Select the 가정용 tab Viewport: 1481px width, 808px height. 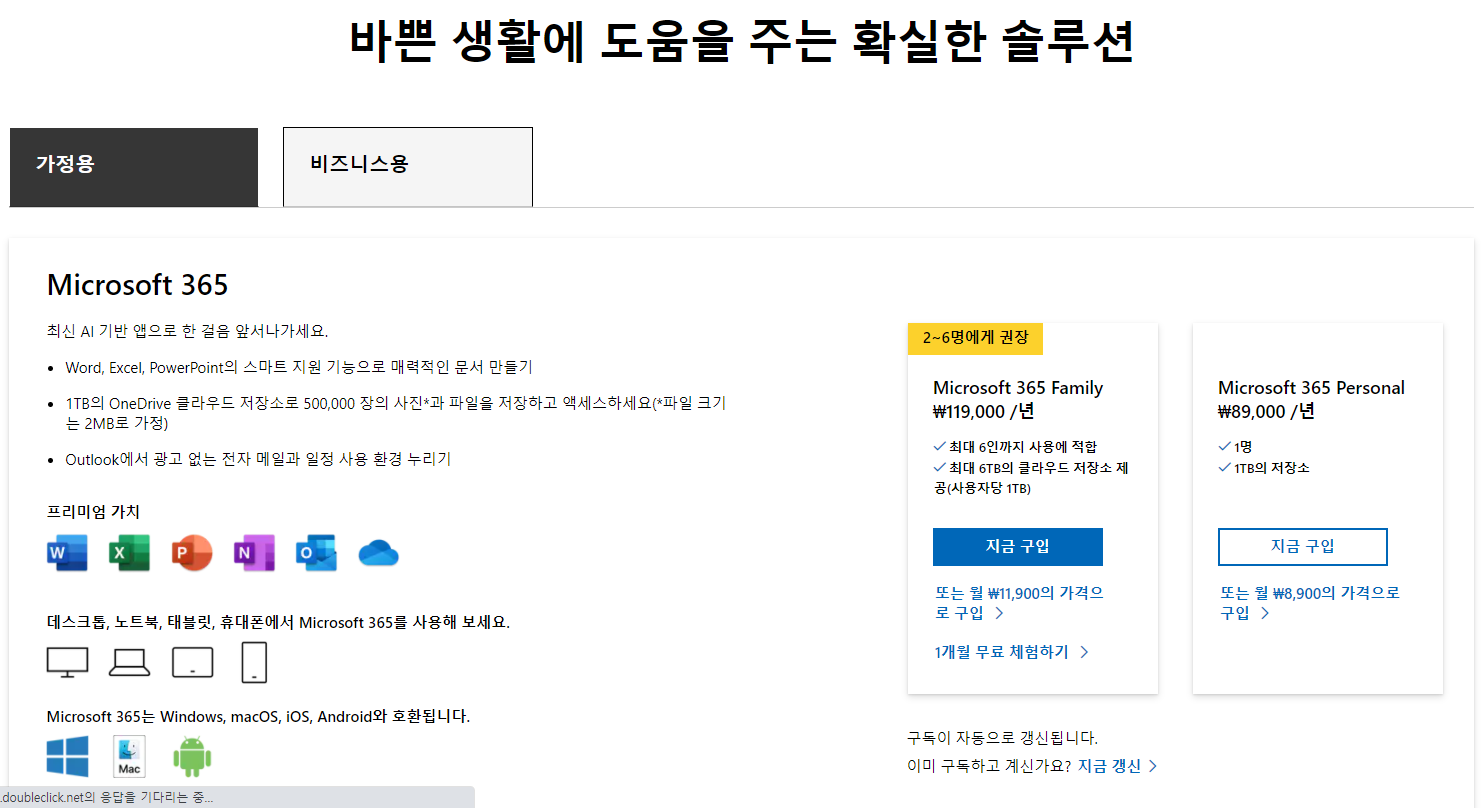click(x=134, y=167)
